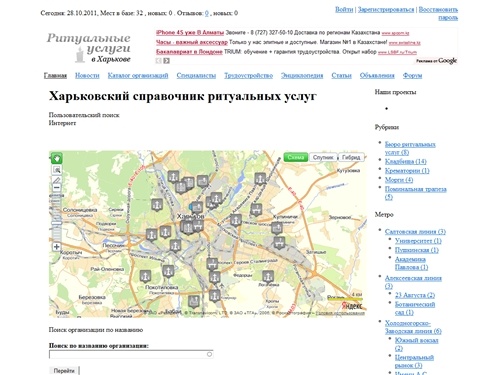Open Энциклопедия navigation item
The image size is (500, 375).
pyautogui.click(x=302, y=75)
